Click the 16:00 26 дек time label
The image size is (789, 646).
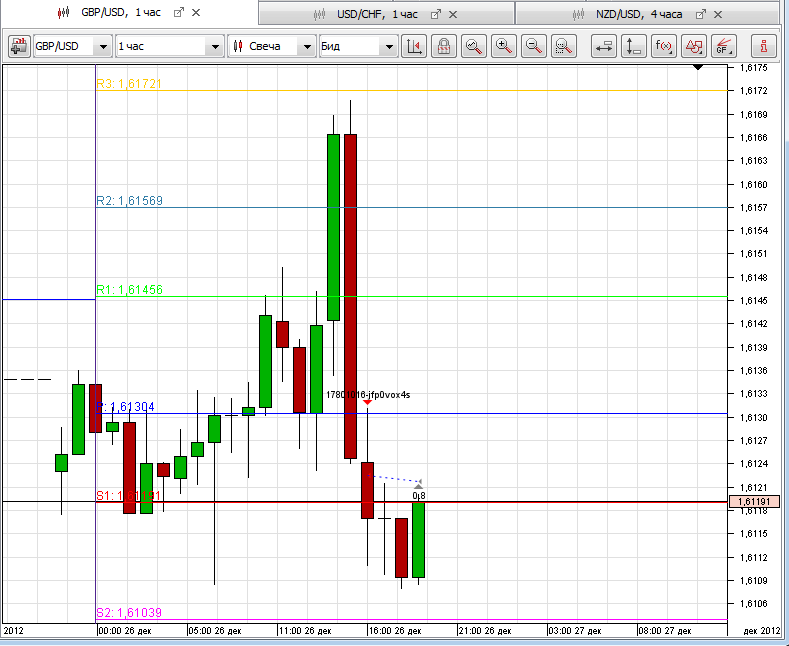pos(394,631)
